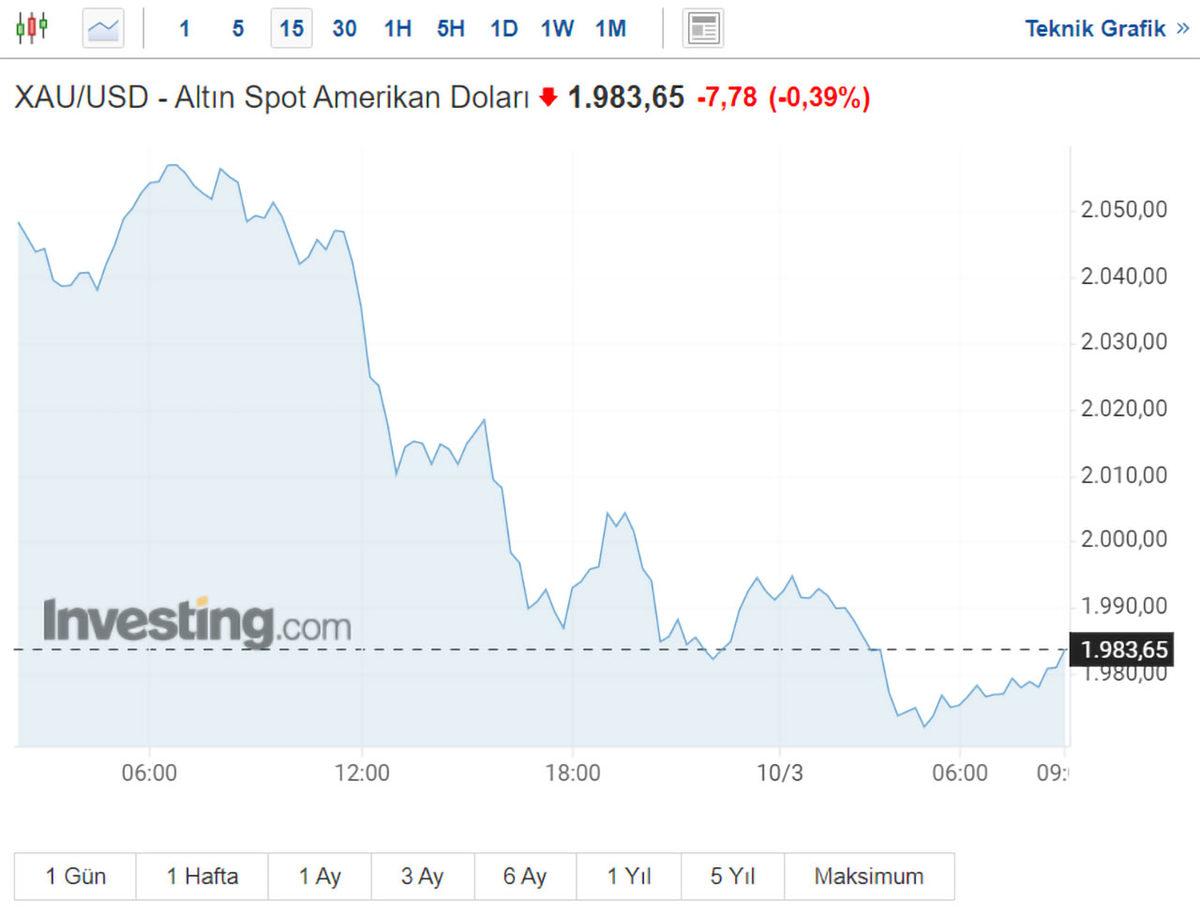Switch to the 1H interval
Viewport: 1200px width, 916px height.
[x=398, y=28]
